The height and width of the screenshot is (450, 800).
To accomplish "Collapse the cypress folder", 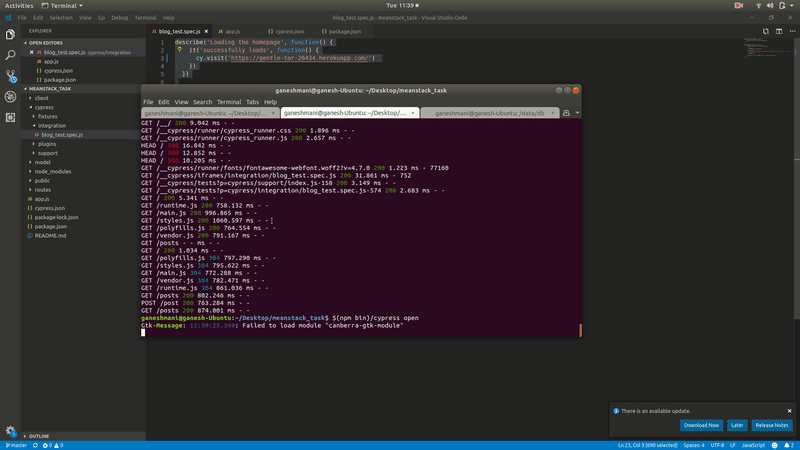I will [44, 107].
